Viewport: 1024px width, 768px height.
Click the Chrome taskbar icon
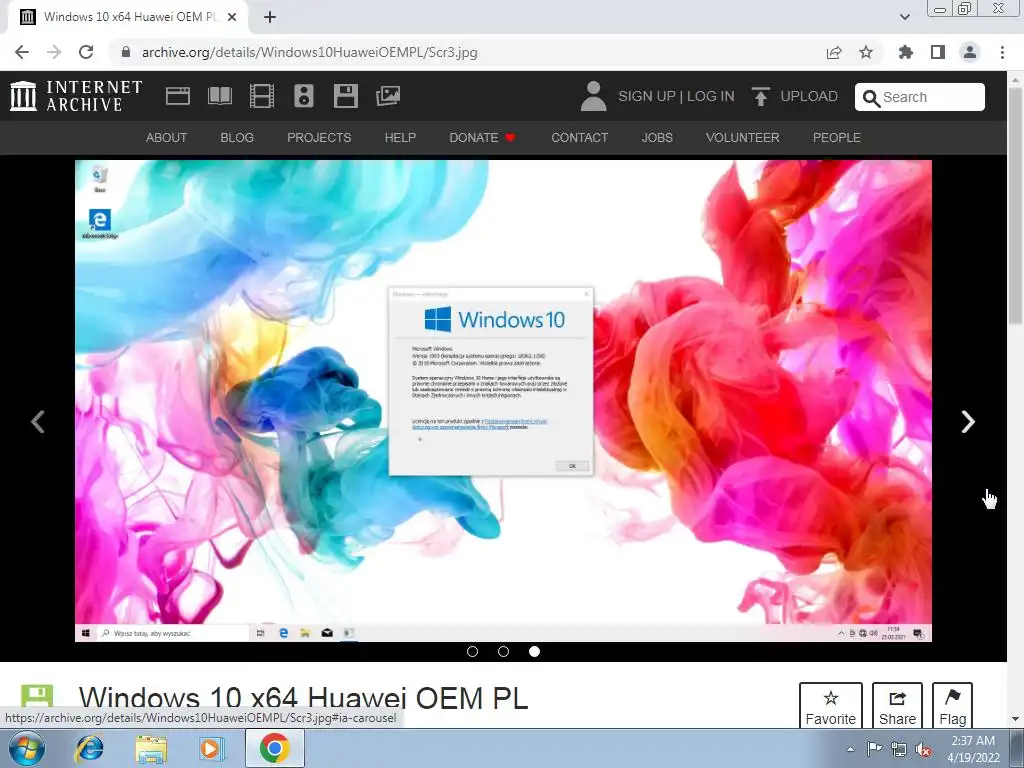tap(274, 749)
